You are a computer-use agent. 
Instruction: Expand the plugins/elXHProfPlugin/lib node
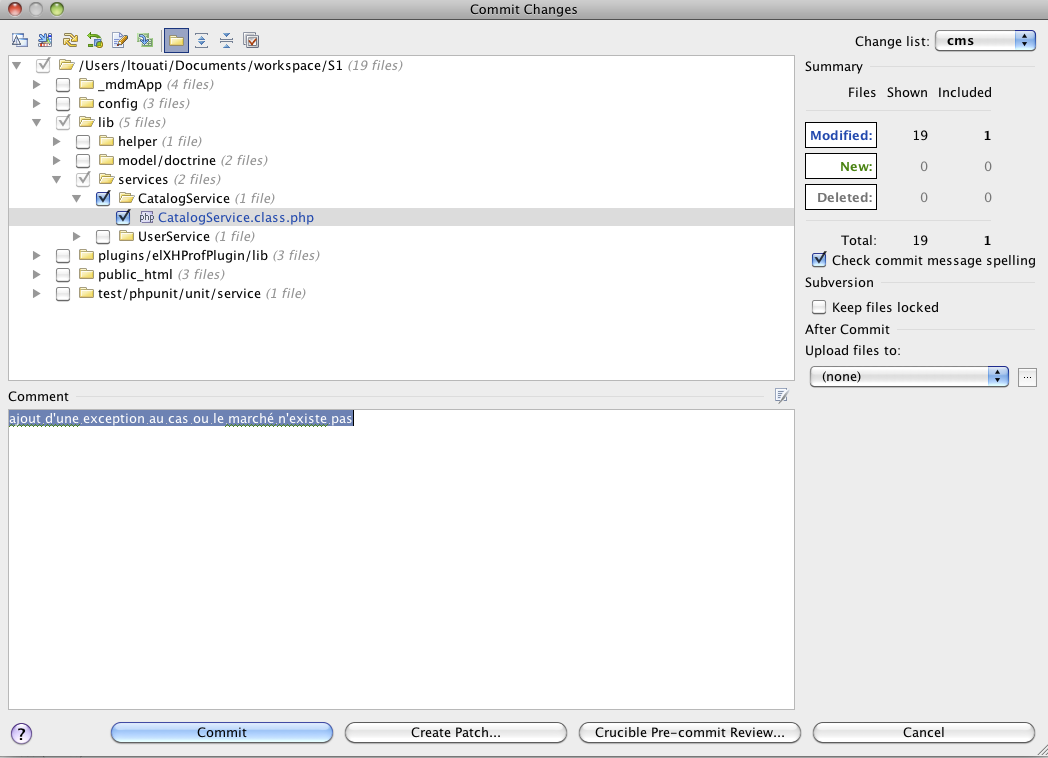click(x=37, y=255)
